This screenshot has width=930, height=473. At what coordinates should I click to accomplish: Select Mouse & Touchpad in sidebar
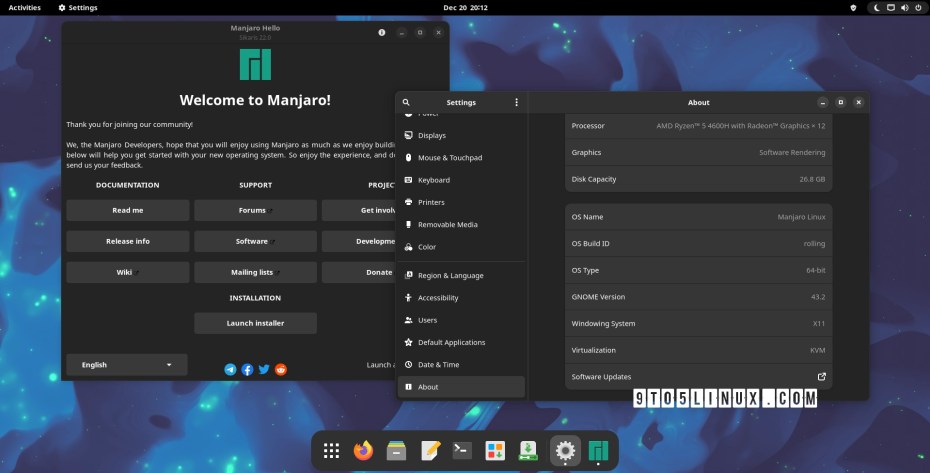click(x=461, y=158)
